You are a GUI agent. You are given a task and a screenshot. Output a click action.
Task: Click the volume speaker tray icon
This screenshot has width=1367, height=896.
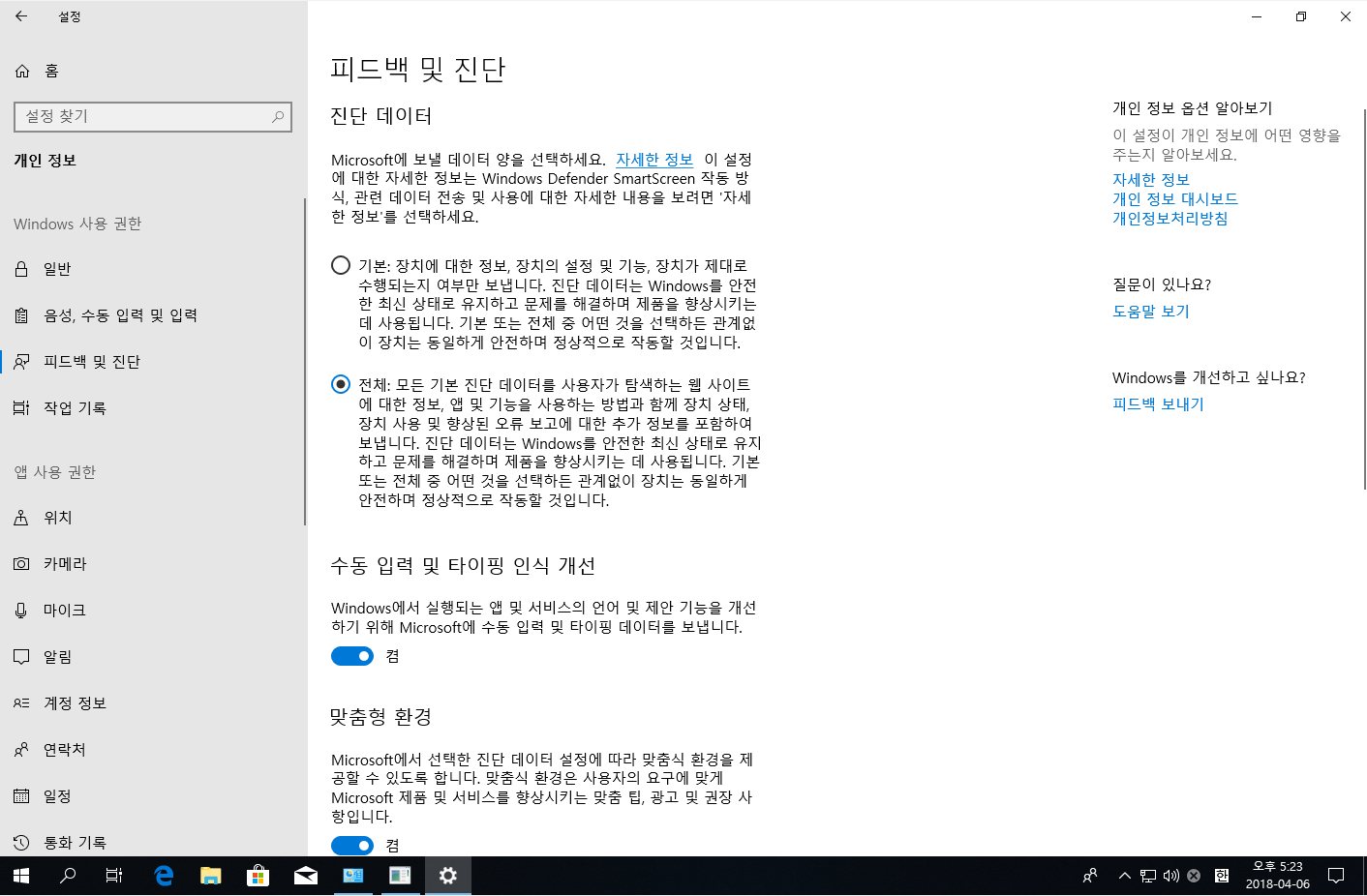click(x=1171, y=876)
